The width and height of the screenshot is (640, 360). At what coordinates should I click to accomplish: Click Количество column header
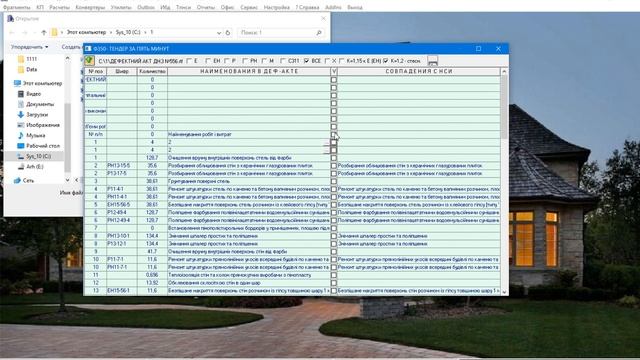152,71
